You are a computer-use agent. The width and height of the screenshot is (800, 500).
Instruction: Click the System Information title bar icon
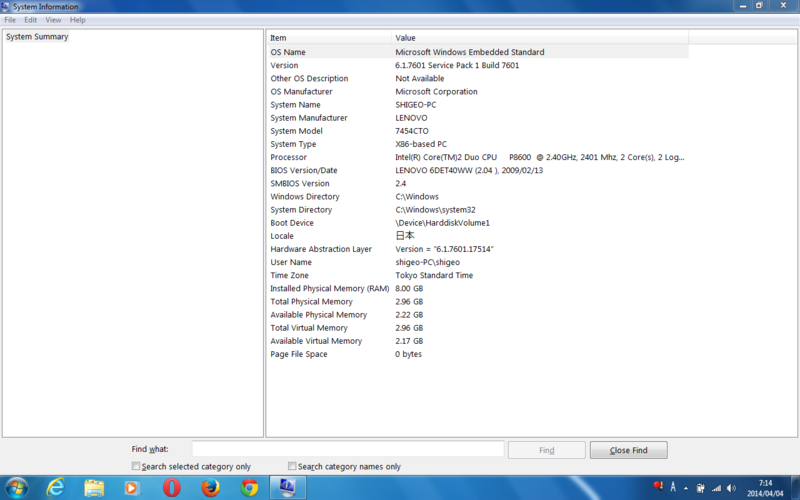tap(5, 7)
